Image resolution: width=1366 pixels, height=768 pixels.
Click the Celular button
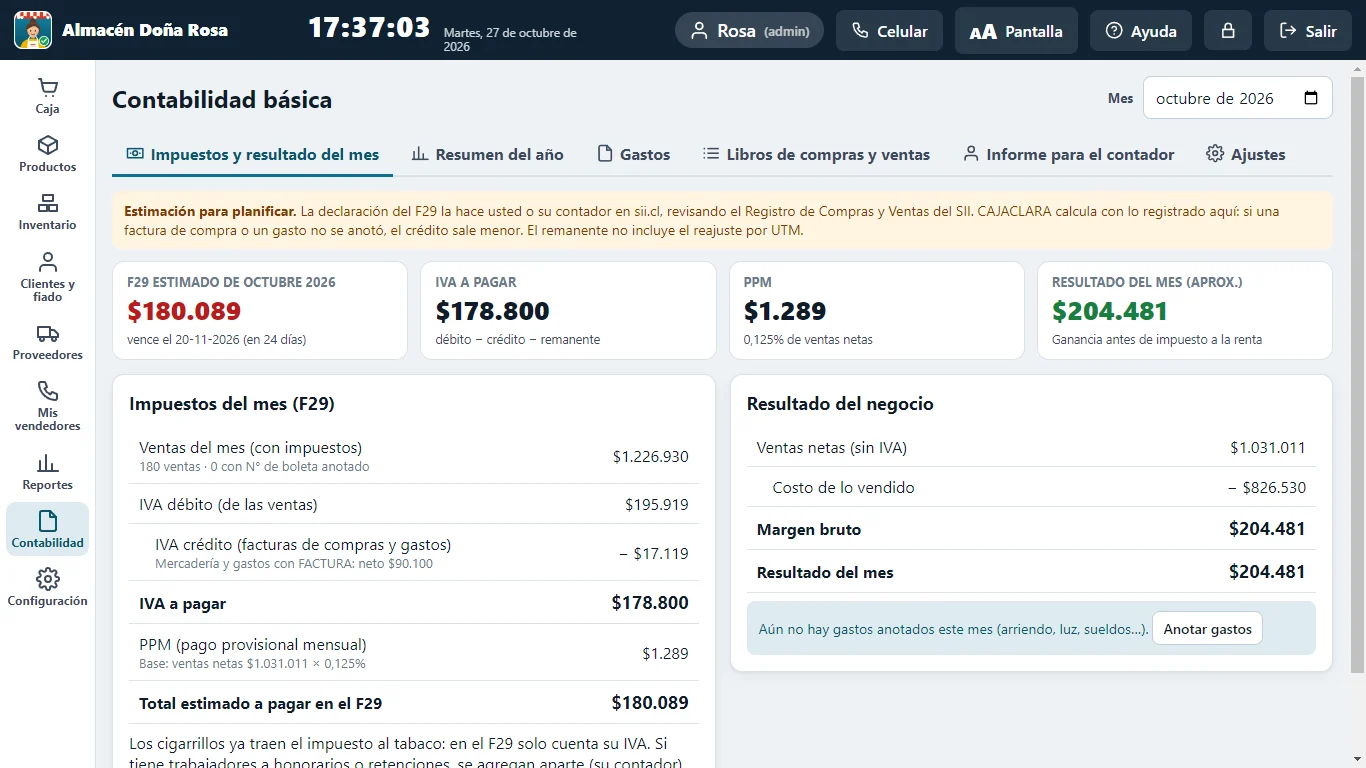click(x=889, y=31)
